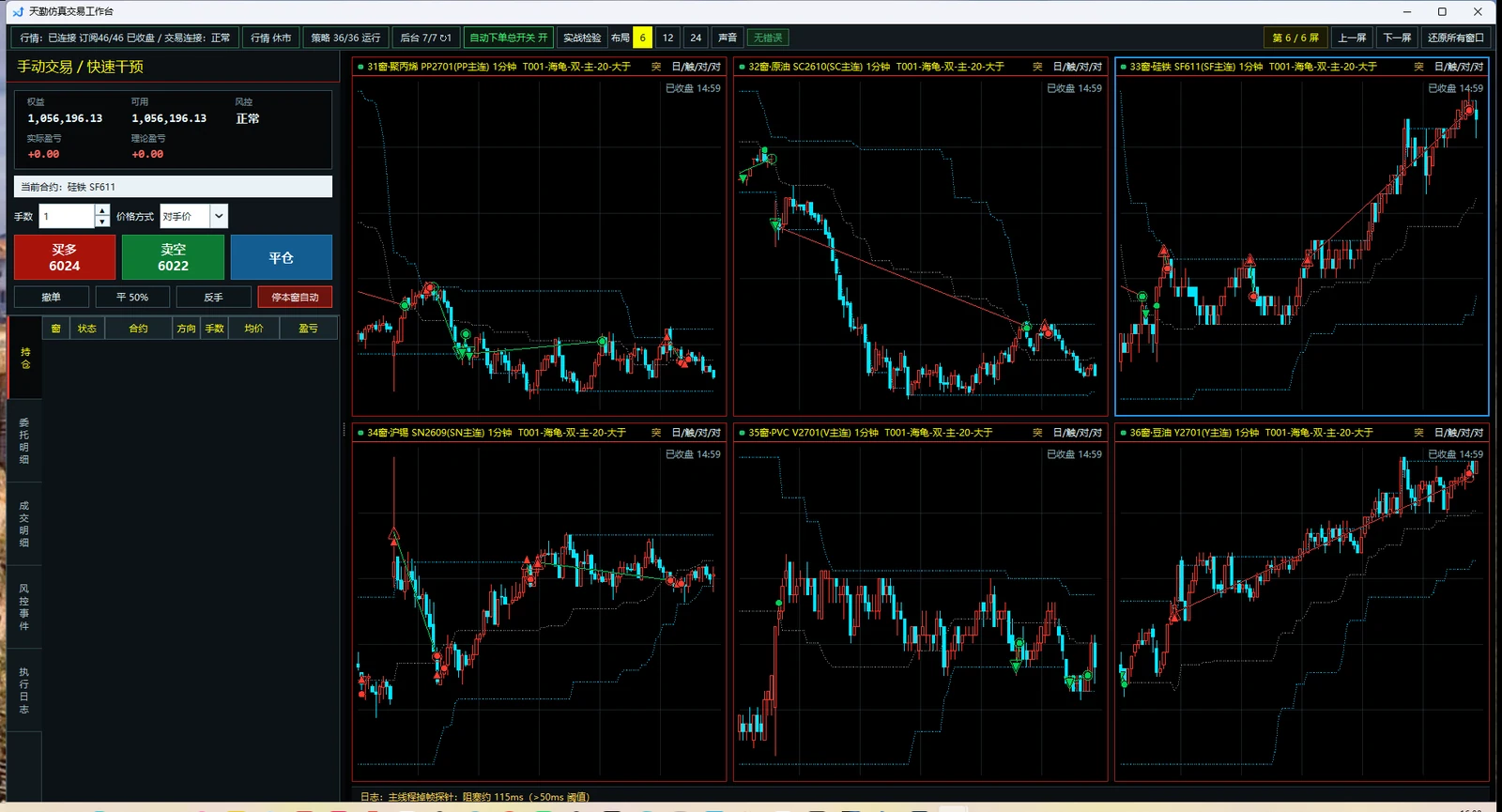Click the 平 50% button

[x=132, y=297]
